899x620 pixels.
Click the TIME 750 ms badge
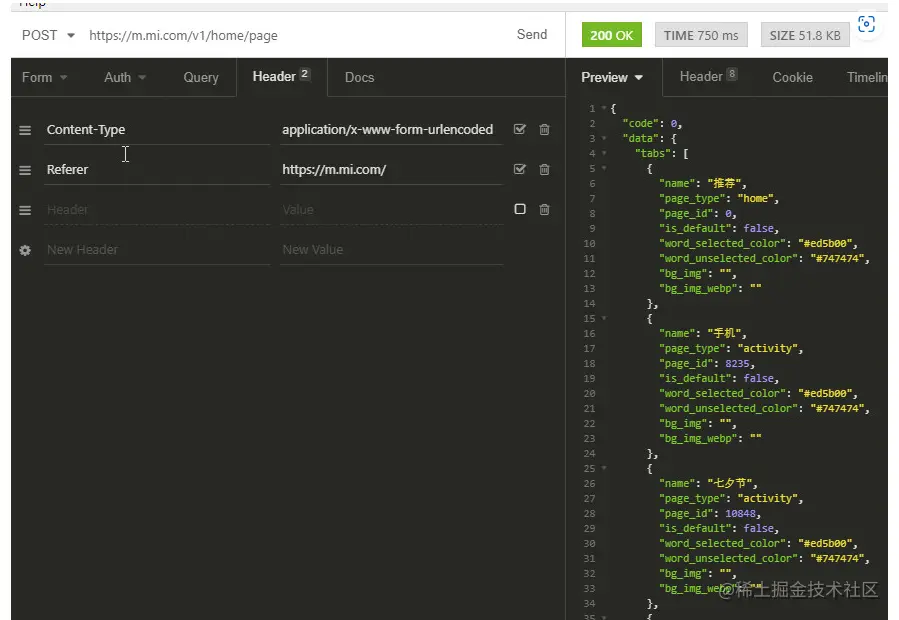coord(701,35)
